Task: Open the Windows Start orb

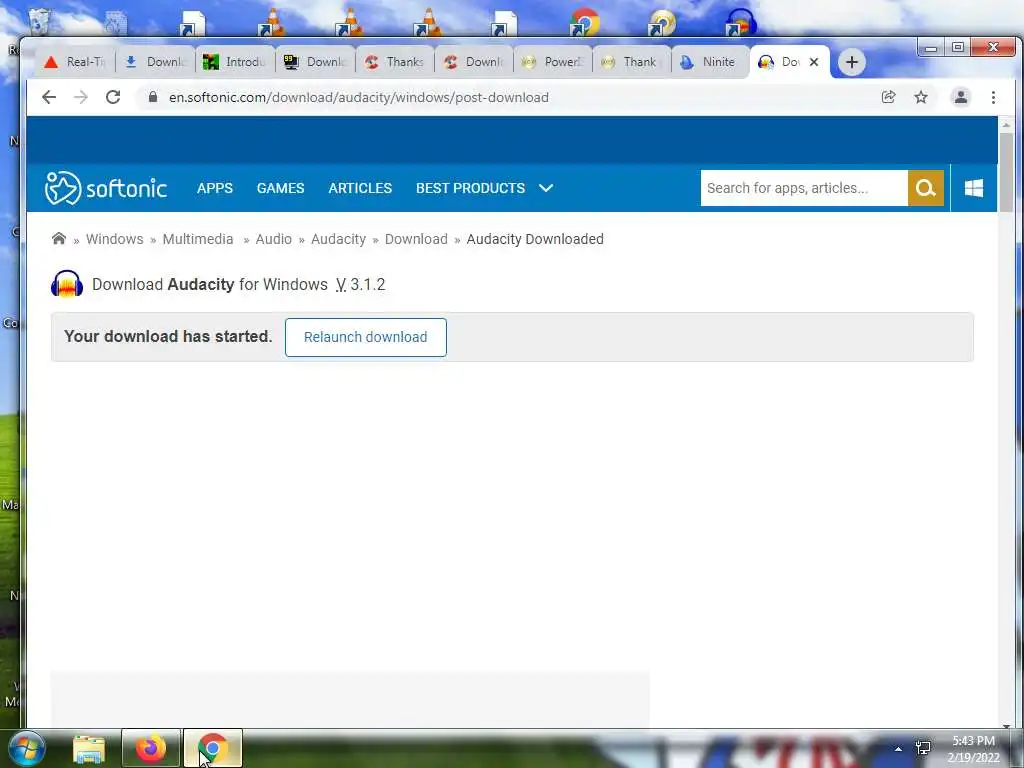Action: click(x=26, y=748)
